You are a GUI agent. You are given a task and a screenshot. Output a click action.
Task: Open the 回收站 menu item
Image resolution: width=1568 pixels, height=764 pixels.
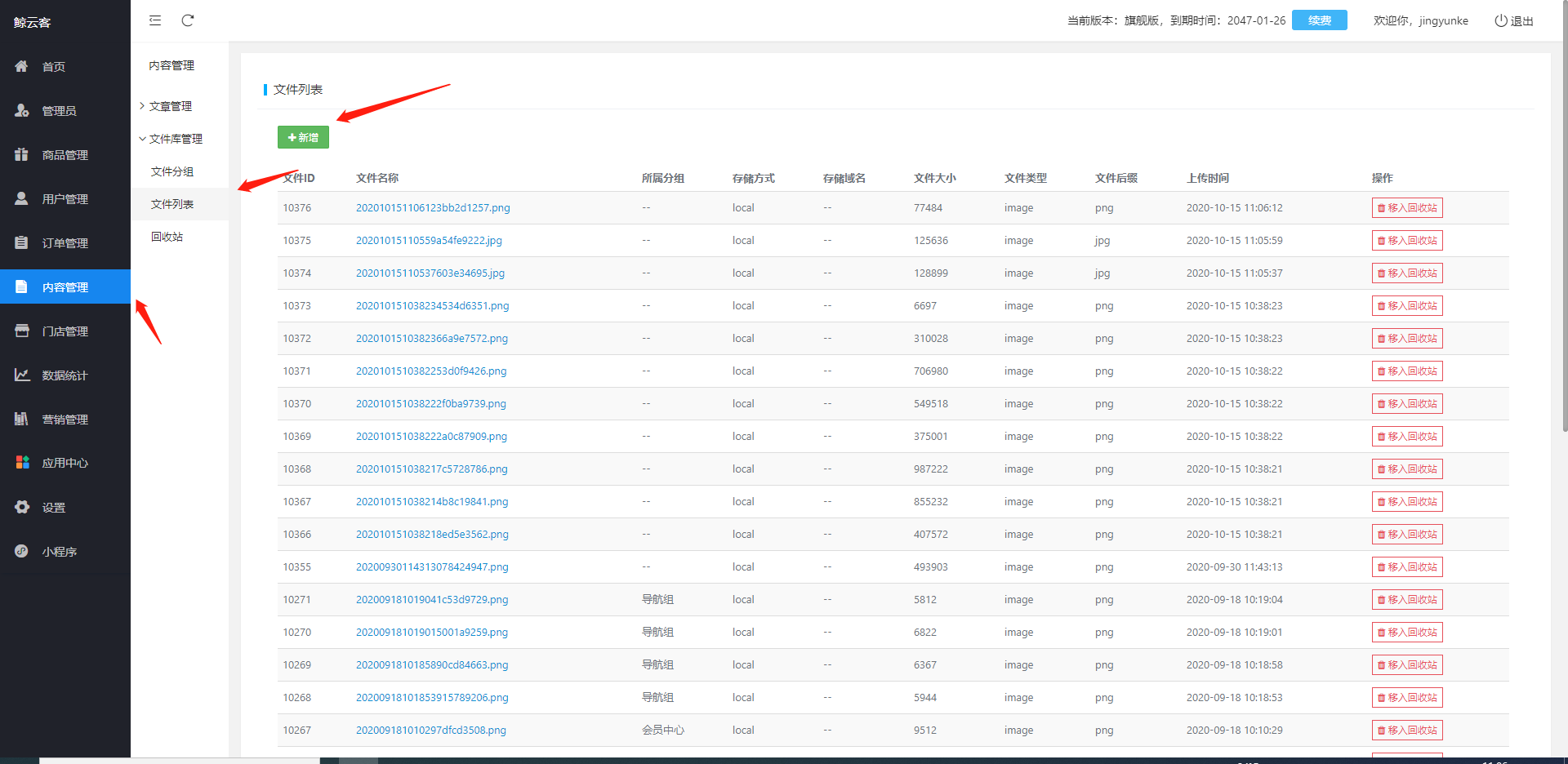coord(167,237)
